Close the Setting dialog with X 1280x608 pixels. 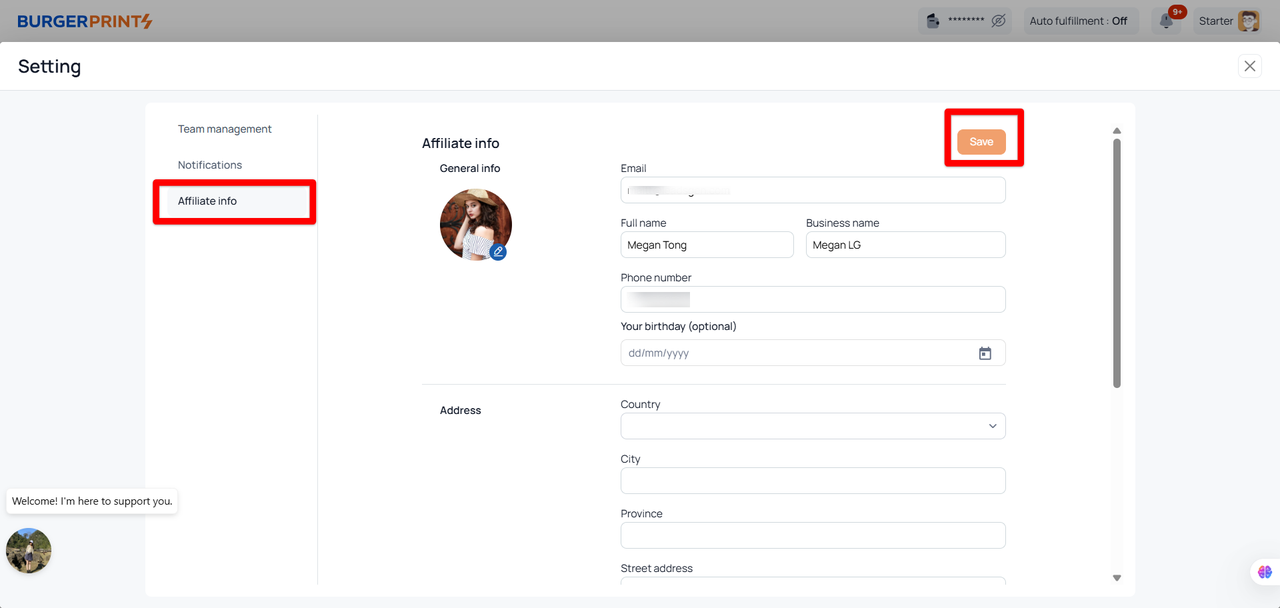click(1250, 66)
